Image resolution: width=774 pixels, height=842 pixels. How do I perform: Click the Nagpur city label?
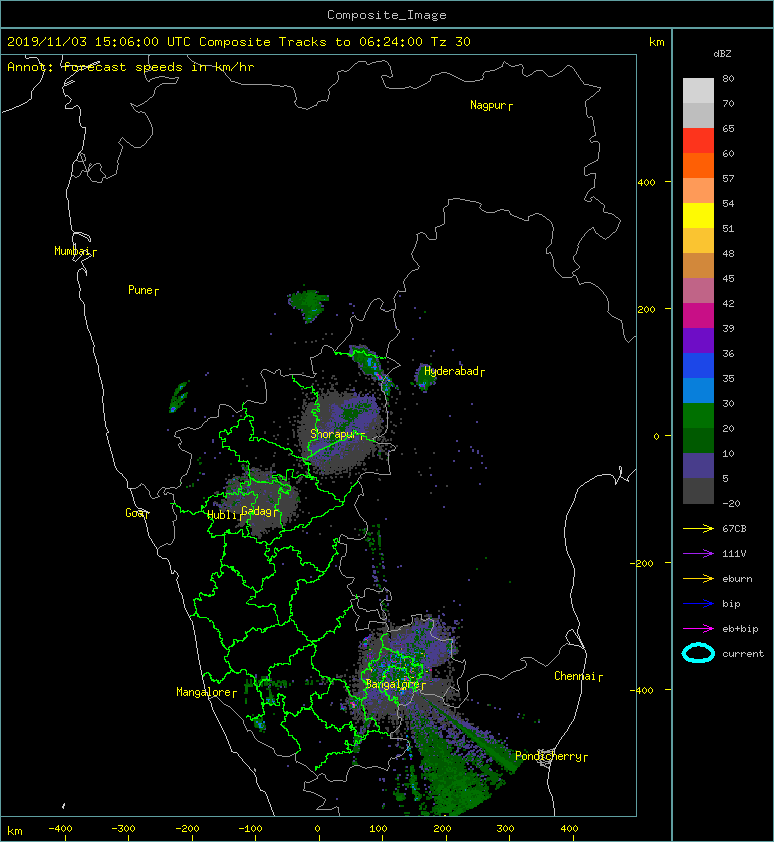click(x=491, y=105)
